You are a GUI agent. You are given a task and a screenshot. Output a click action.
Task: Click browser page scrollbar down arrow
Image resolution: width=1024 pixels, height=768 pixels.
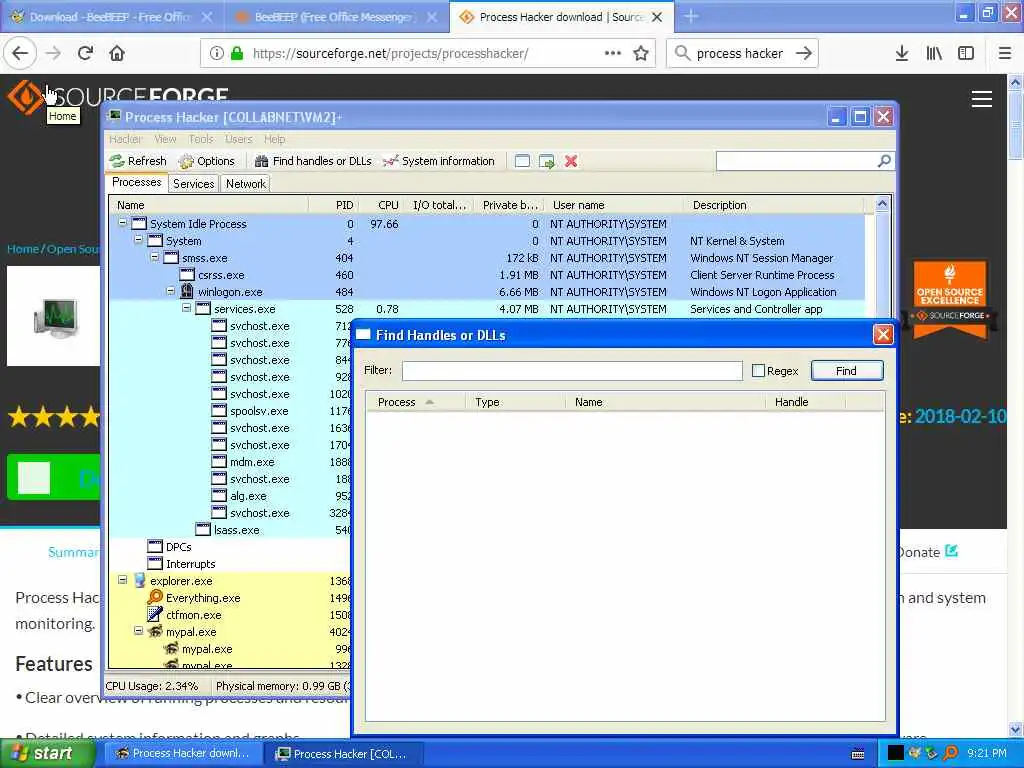point(1016,729)
